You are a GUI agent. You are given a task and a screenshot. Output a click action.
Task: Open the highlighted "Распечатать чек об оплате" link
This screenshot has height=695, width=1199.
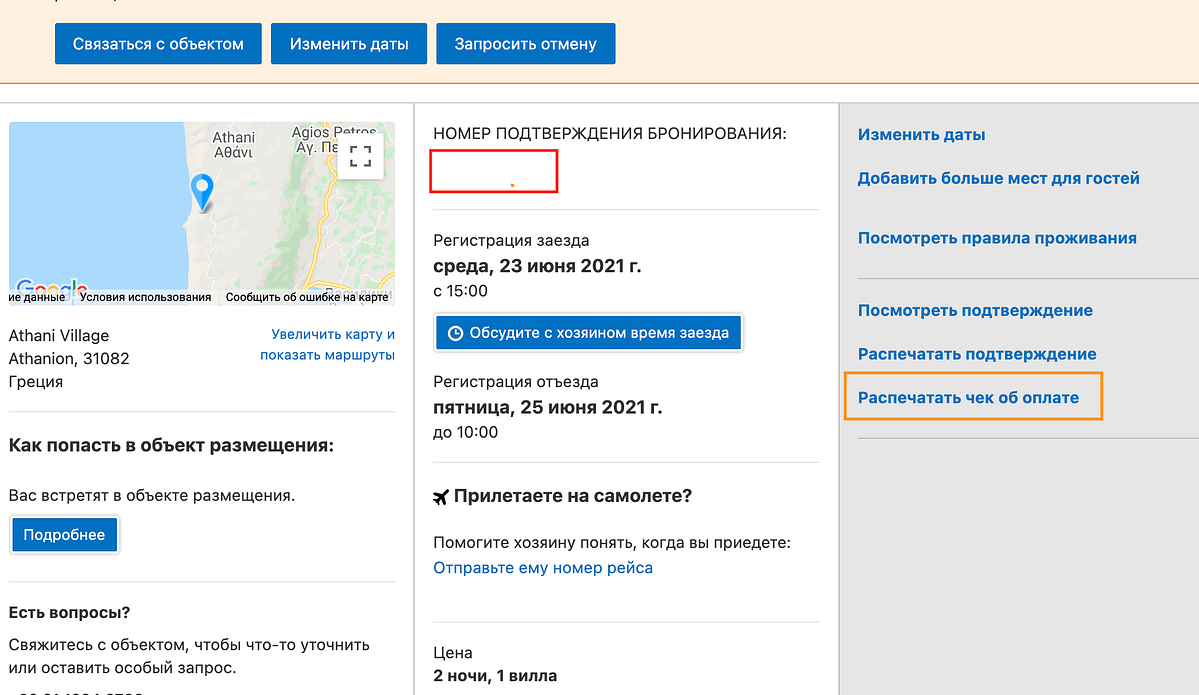pos(968,396)
